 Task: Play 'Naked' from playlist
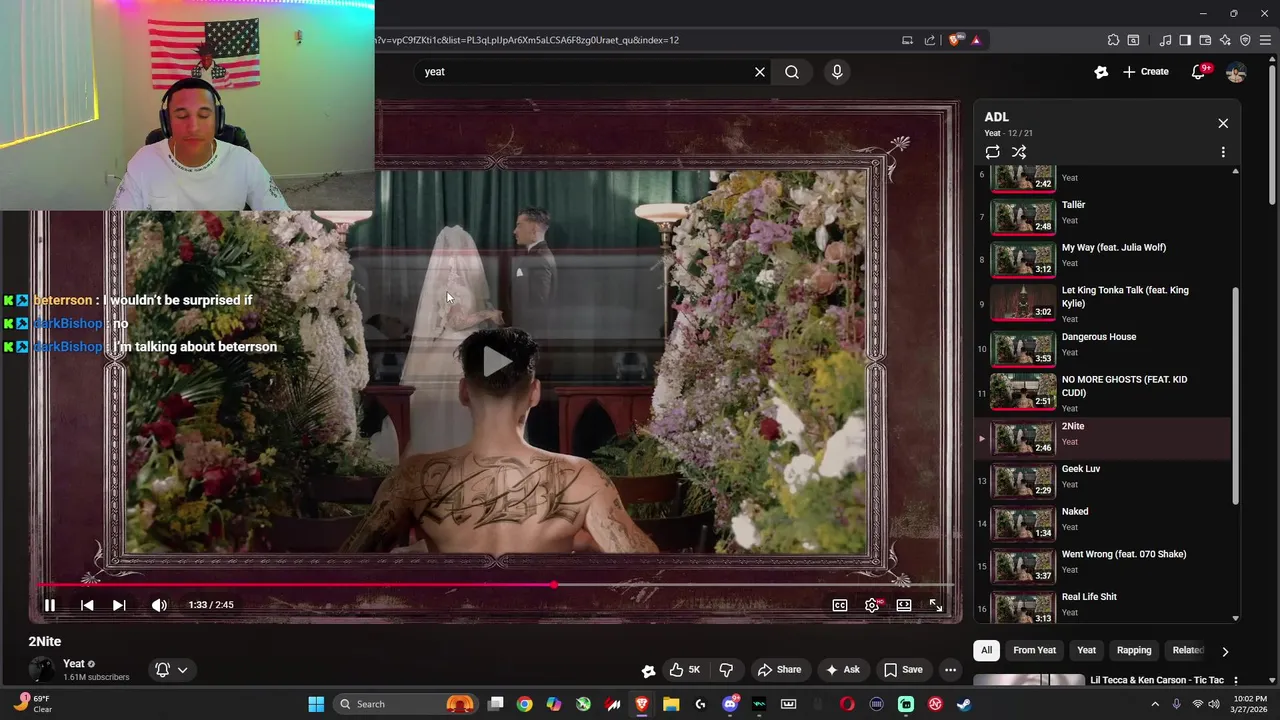click(1102, 523)
